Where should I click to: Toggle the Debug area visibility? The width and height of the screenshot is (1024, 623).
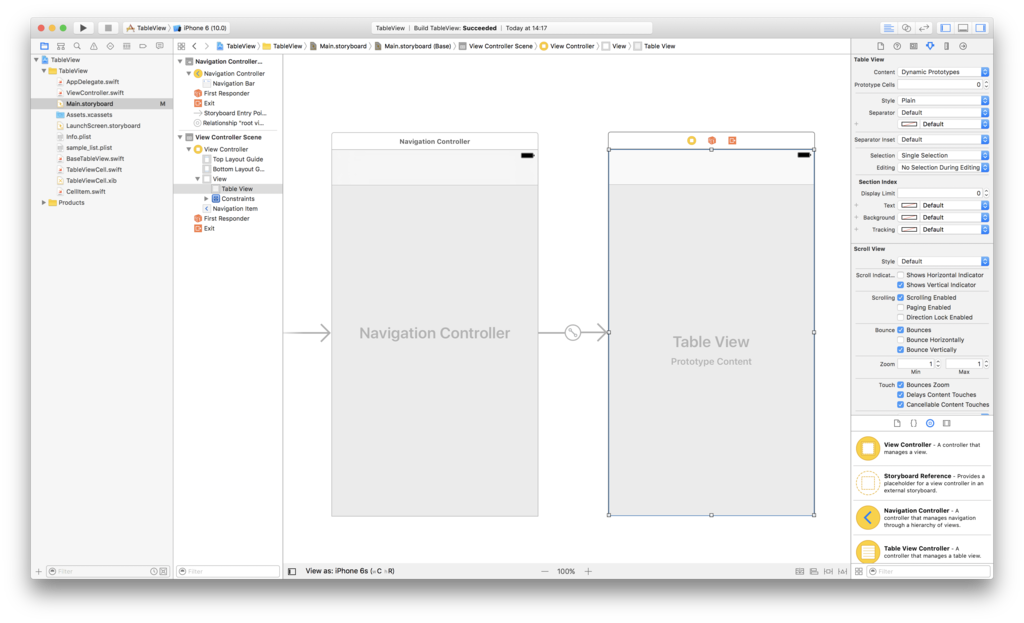tap(963, 28)
